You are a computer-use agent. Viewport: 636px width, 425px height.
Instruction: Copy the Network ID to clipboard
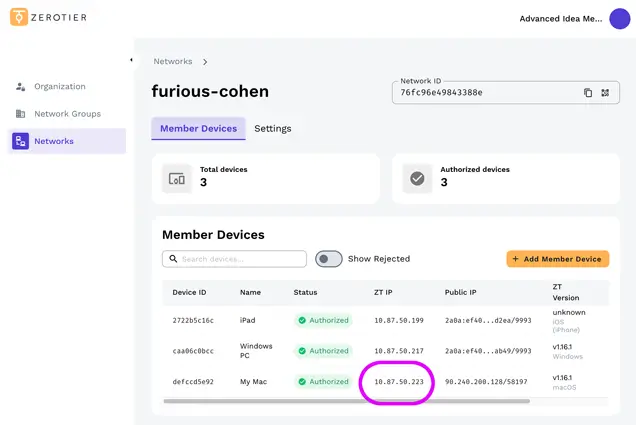588,93
